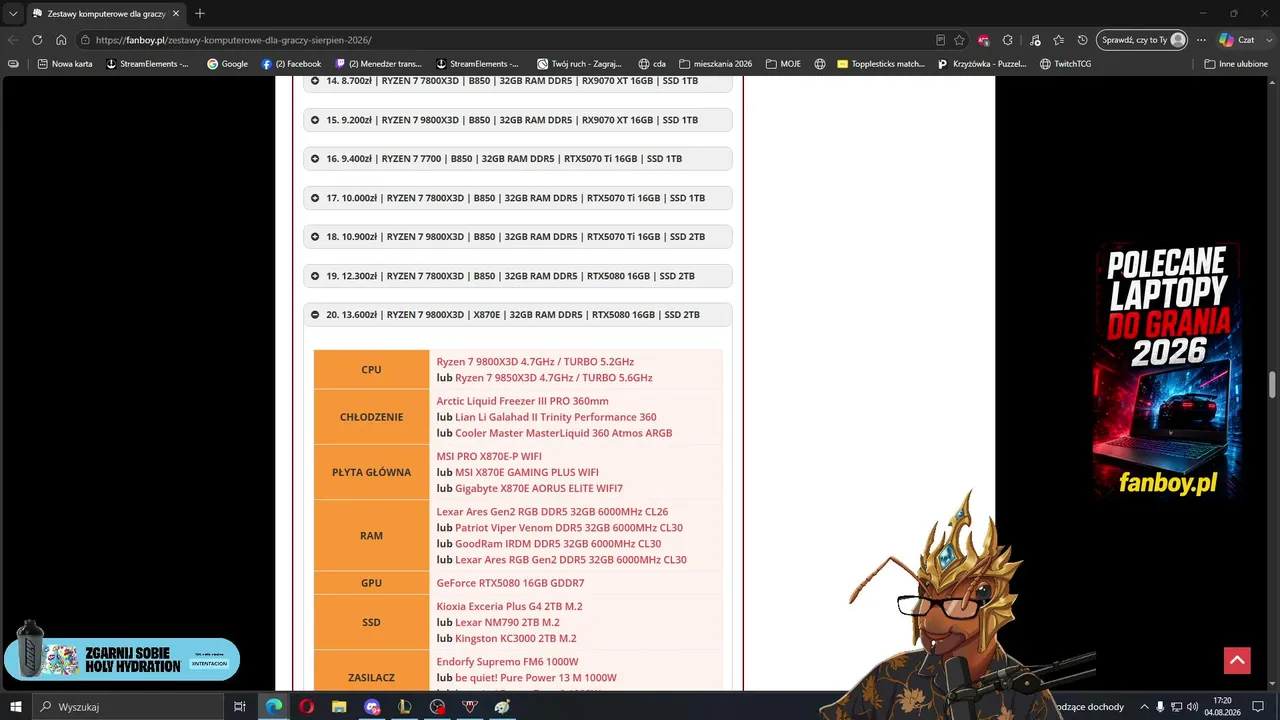This screenshot has width=1280, height=720.
Task: Go to the browser home page
Action: tap(61, 40)
